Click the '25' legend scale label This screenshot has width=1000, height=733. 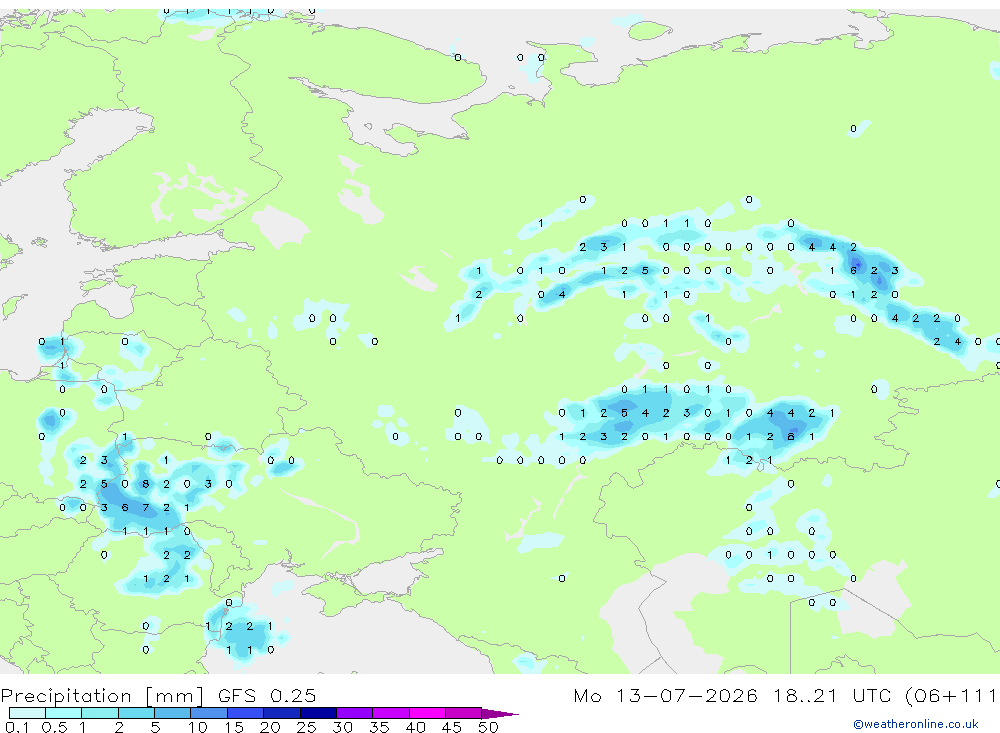tap(307, 727)
